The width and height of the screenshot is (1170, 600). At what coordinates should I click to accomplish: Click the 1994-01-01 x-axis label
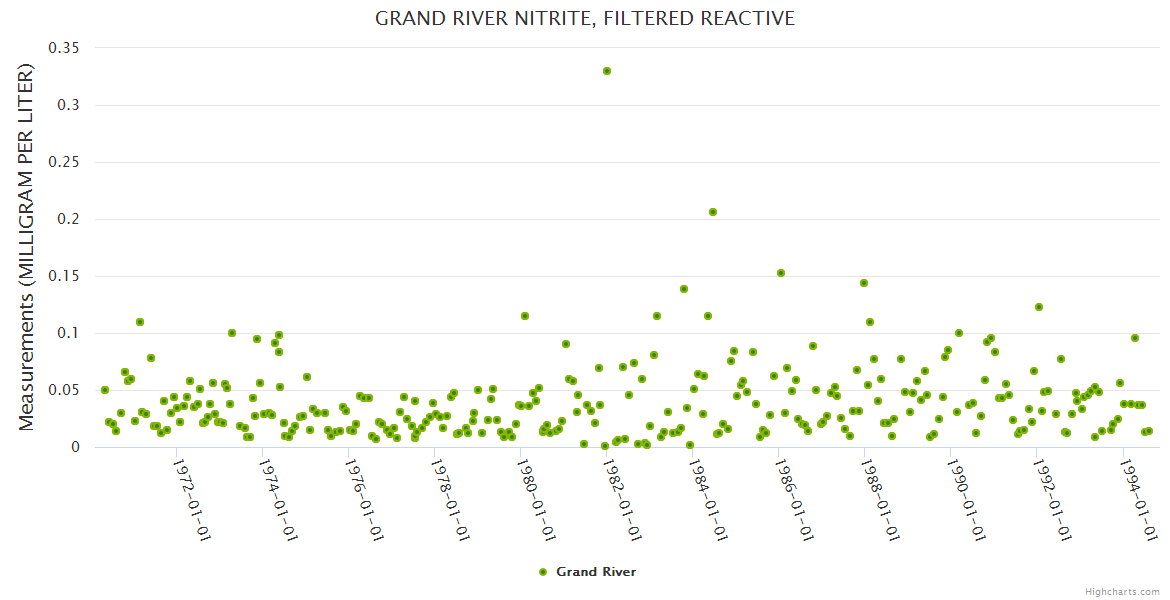(x=1138, y=500)
